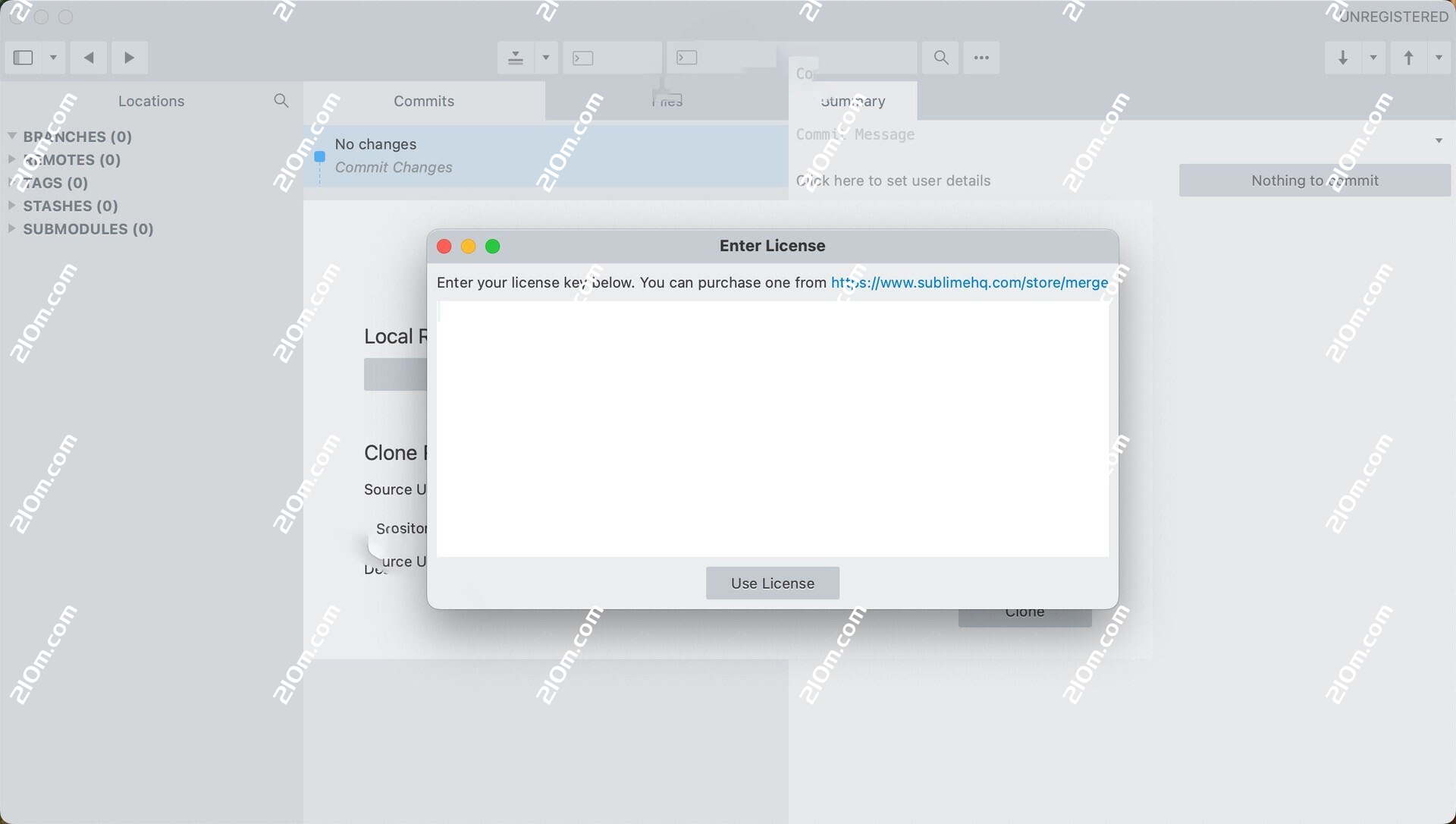1456x824 pixels.
Task: Open the commit search with the magnifier icon
Action: tap(940, 57)
